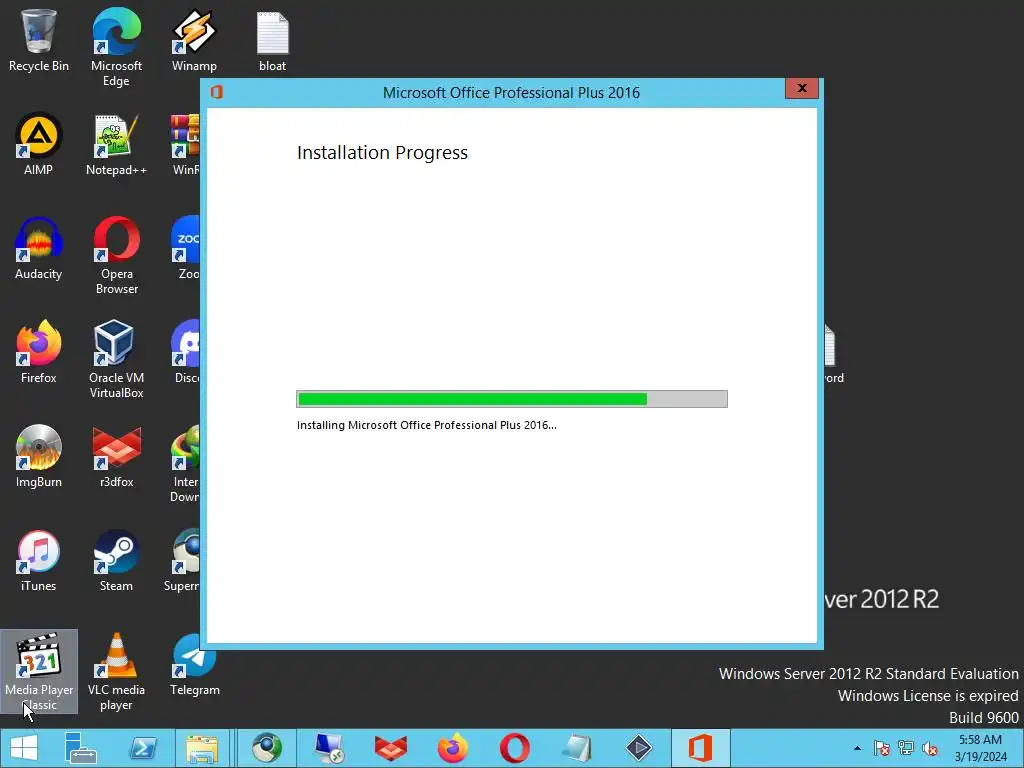Select the Media Player Classic shortcut
1024x768 pixels.
[x=39, y=671]
